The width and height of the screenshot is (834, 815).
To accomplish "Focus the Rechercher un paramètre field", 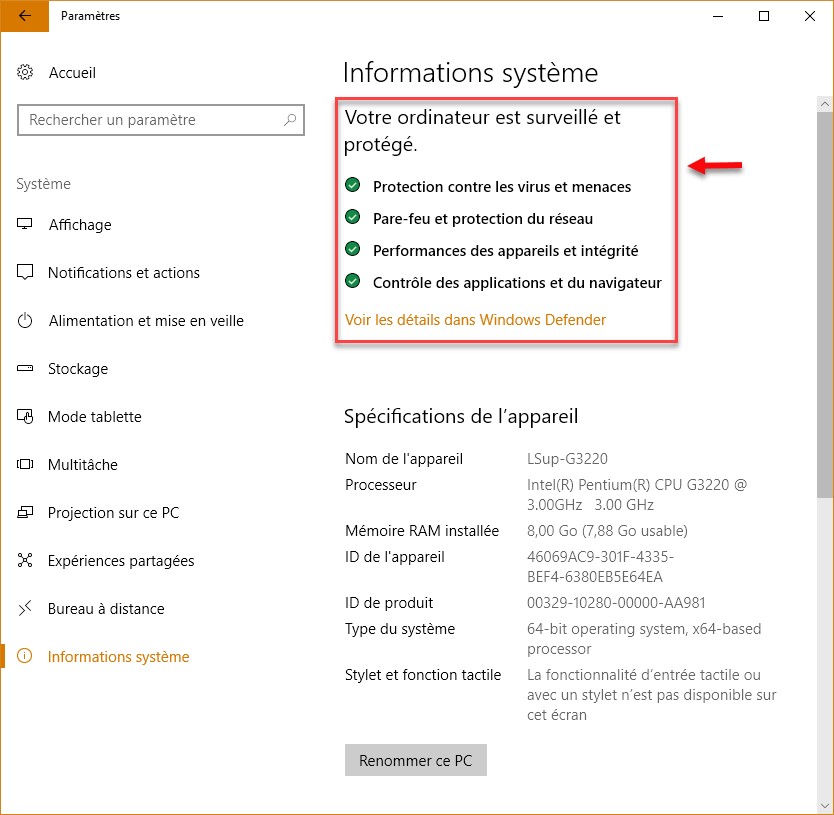I will point(150,120).
